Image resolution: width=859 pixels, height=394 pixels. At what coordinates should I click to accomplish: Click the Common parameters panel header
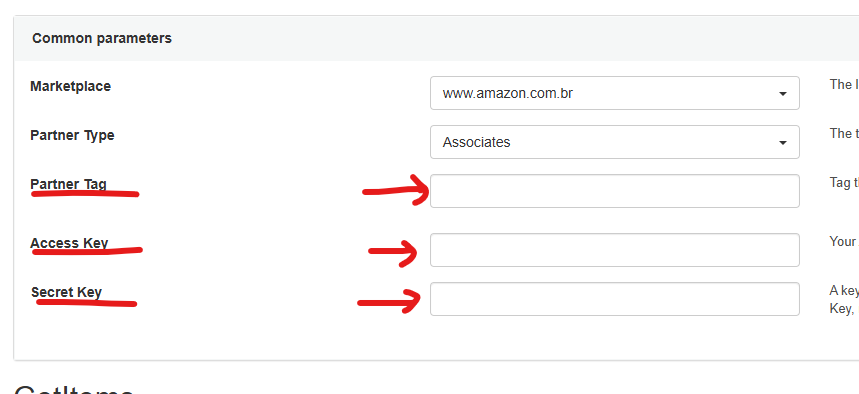[102, 38]
